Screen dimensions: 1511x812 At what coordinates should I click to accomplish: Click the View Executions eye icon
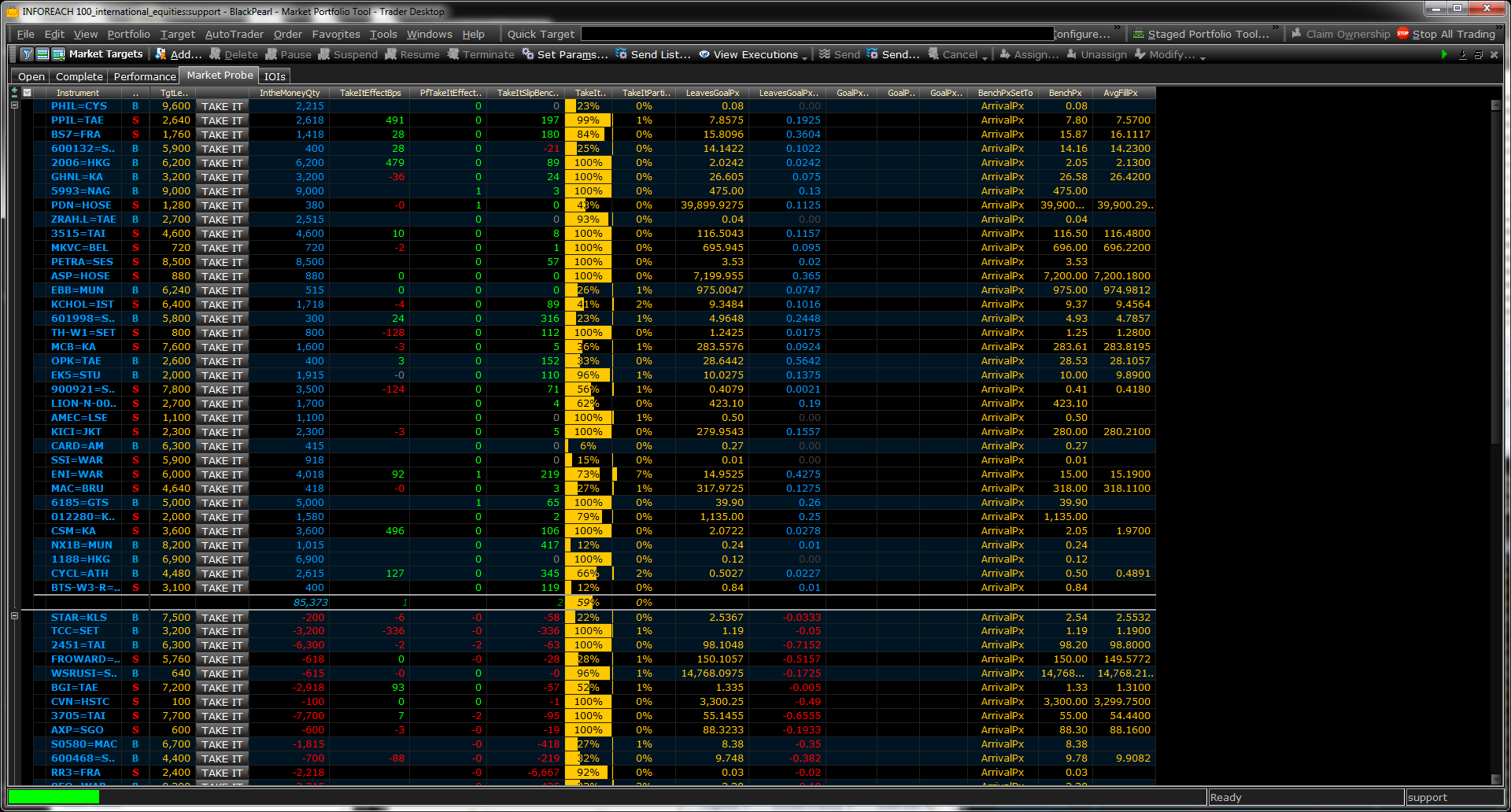[x=704, y=54]
